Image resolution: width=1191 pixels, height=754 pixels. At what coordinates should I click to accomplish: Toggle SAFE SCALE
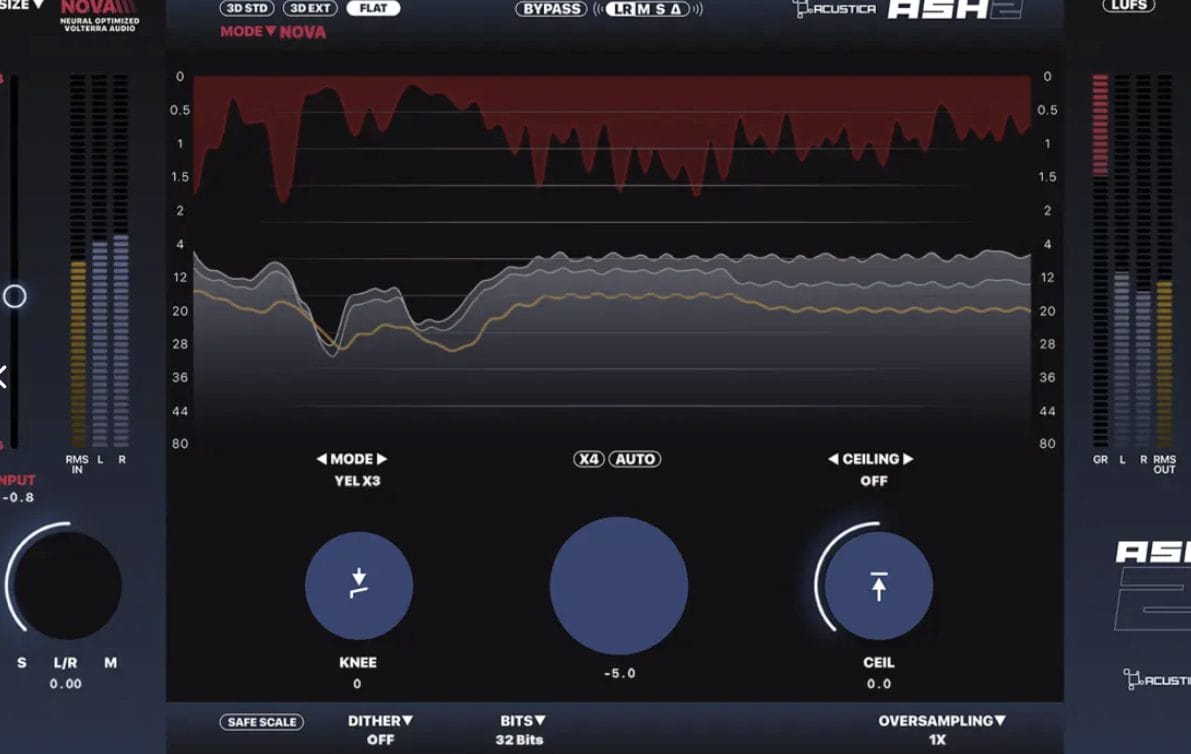(x=262, y=721)
